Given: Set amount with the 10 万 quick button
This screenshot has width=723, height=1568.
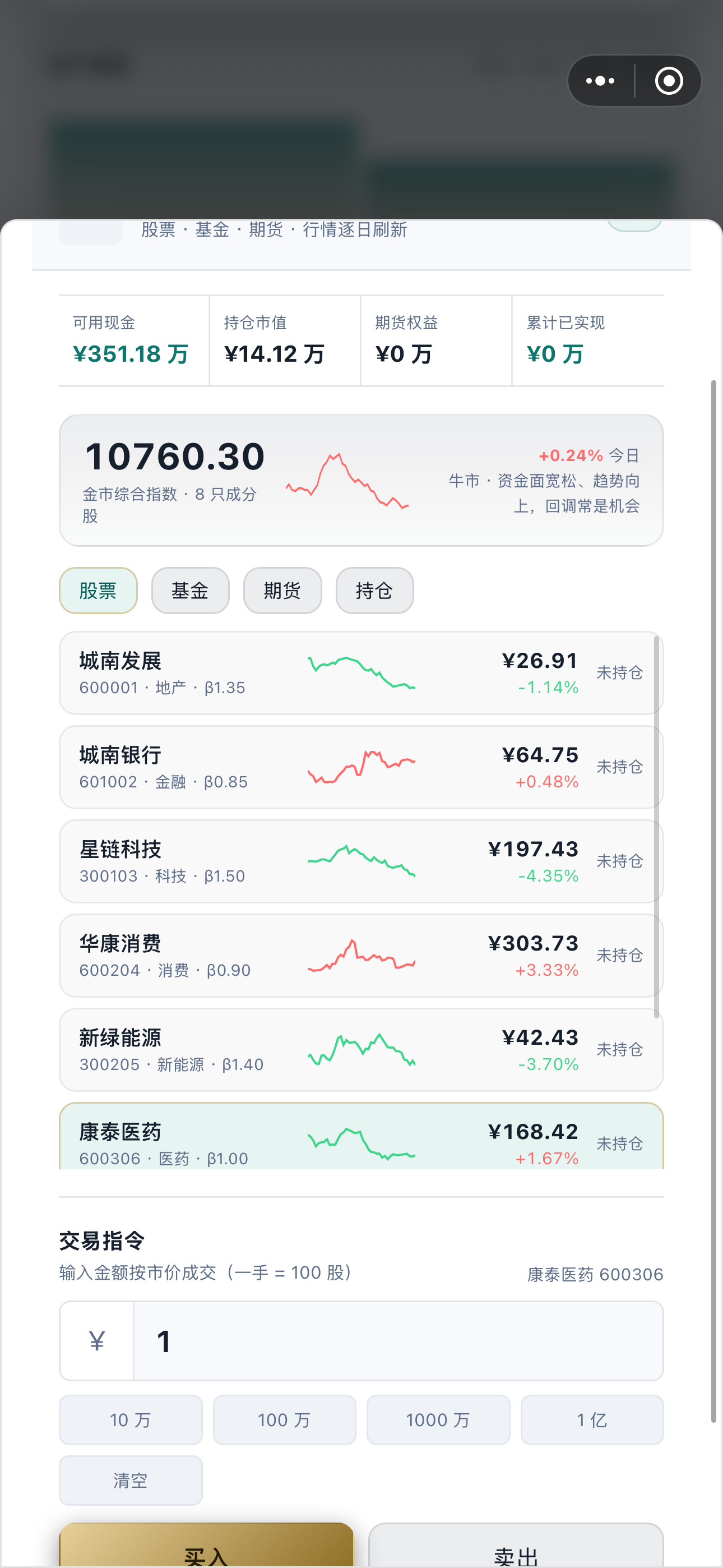Looking at the screenshot, I should tap(131, 1420).
